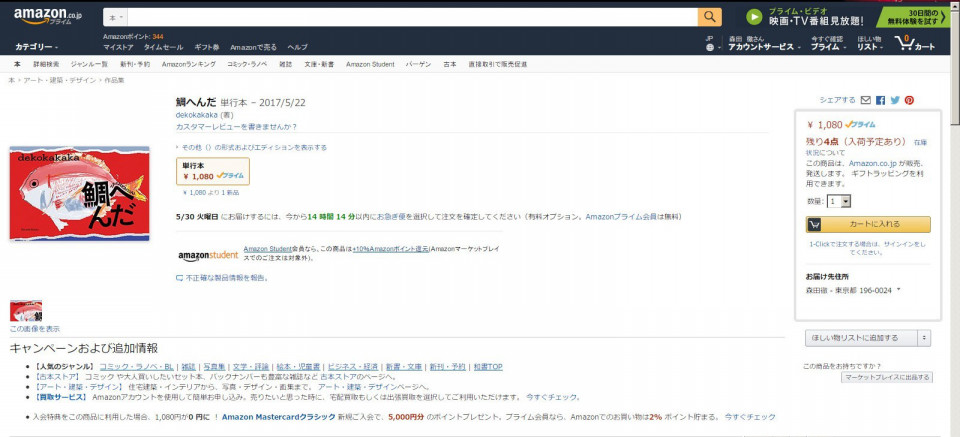
Task: Click 絵本・児童書 genre link
Action: (296, 367)
